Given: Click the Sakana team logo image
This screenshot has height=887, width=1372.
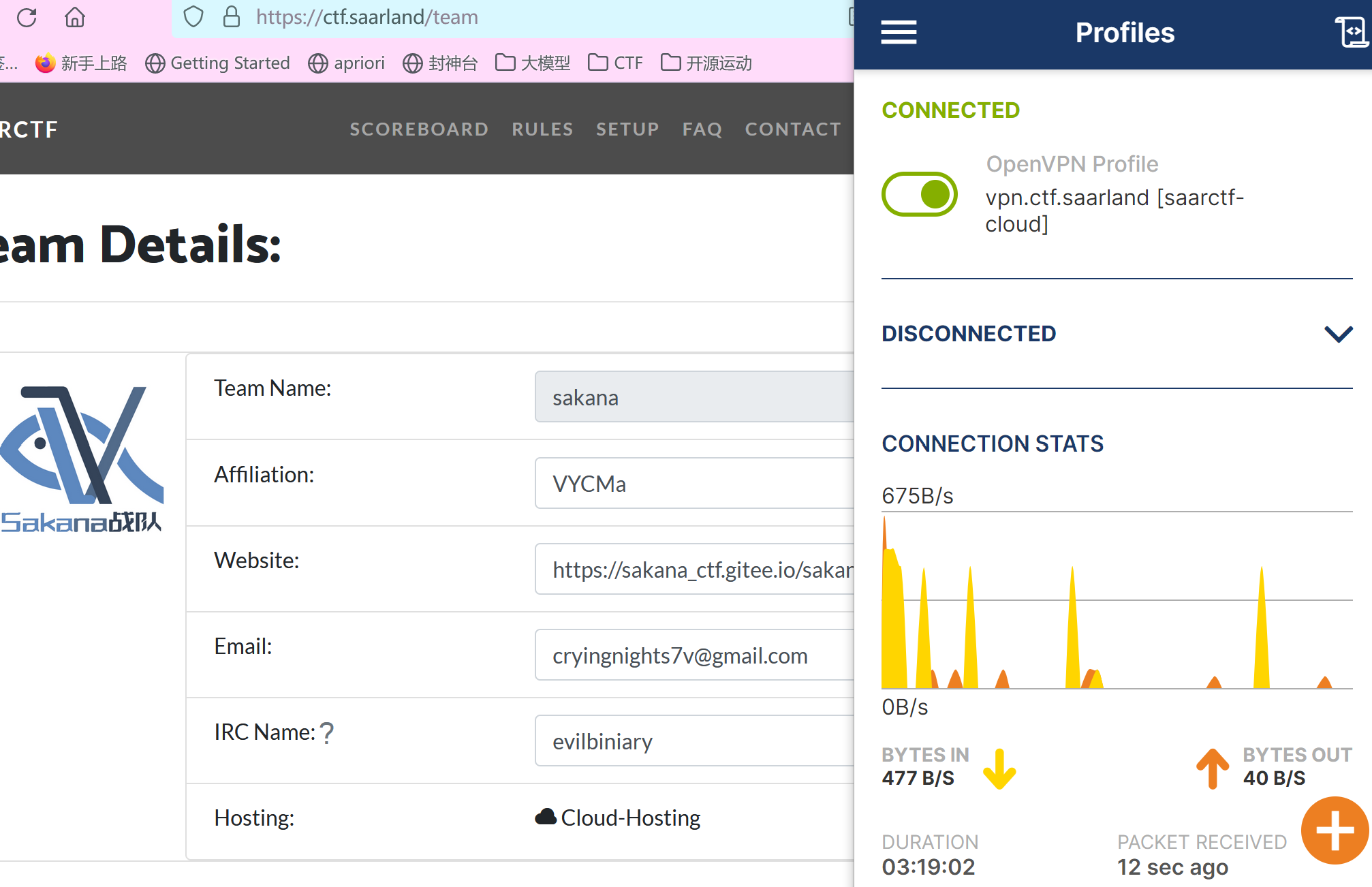Looking at the screenshot, I should (x=82, y=458).
